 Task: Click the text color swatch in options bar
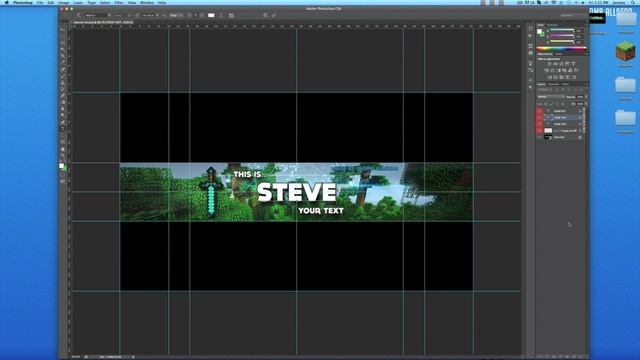pos(211,15)
